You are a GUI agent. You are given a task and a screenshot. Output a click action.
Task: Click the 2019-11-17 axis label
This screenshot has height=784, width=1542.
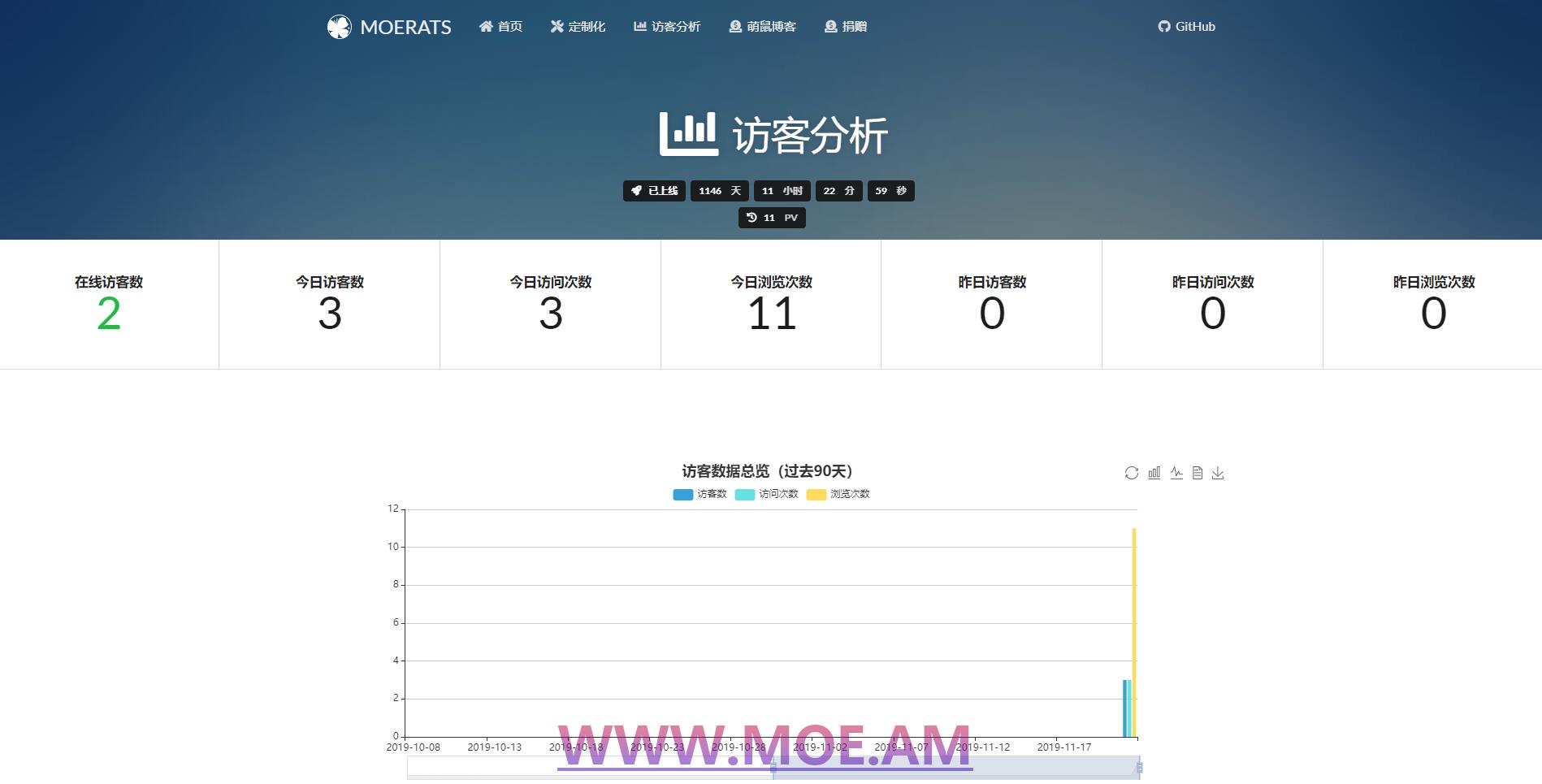click(1064, 747)
